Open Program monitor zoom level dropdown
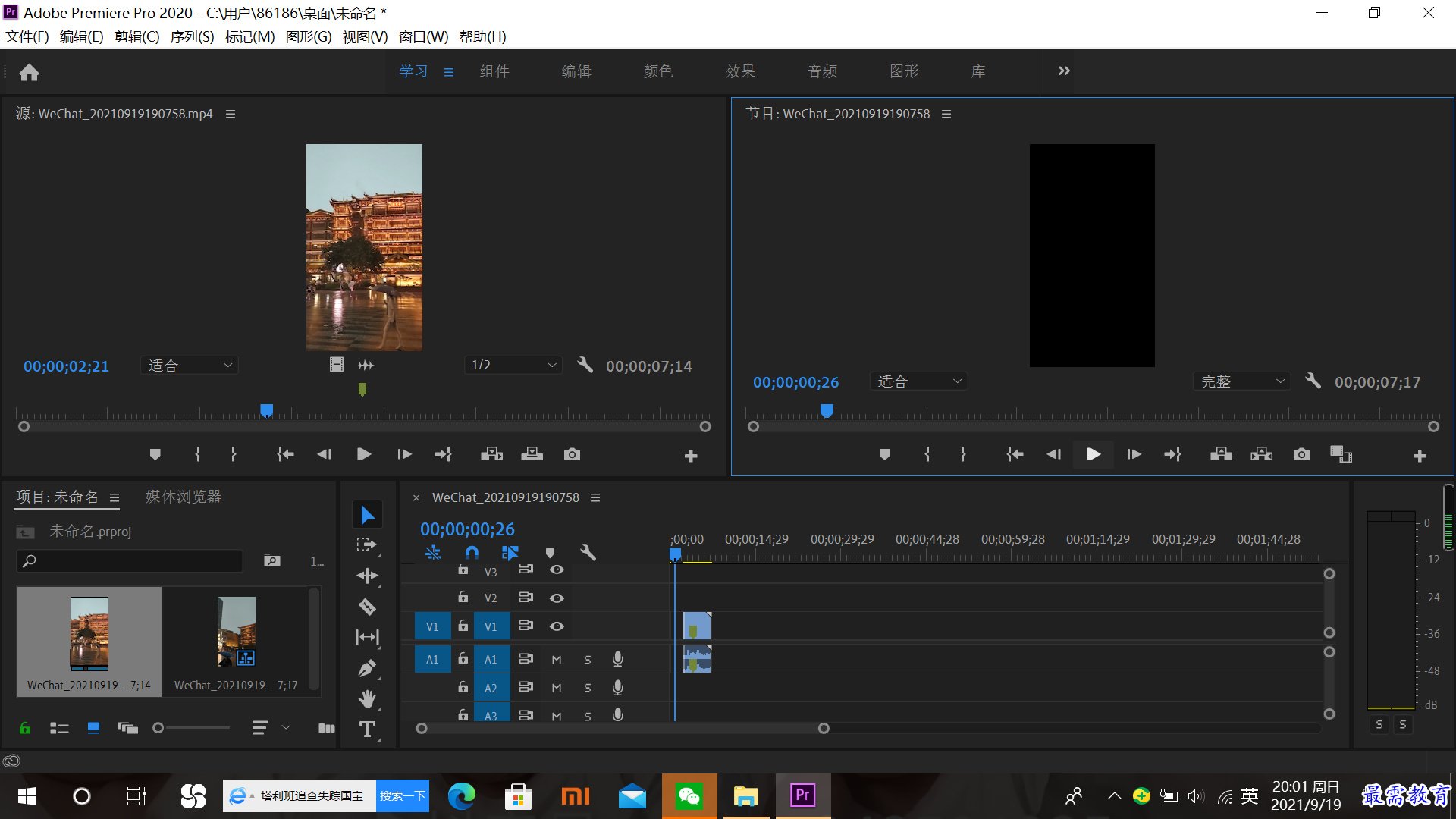1456x819 pixels. (x=918, y=381)
